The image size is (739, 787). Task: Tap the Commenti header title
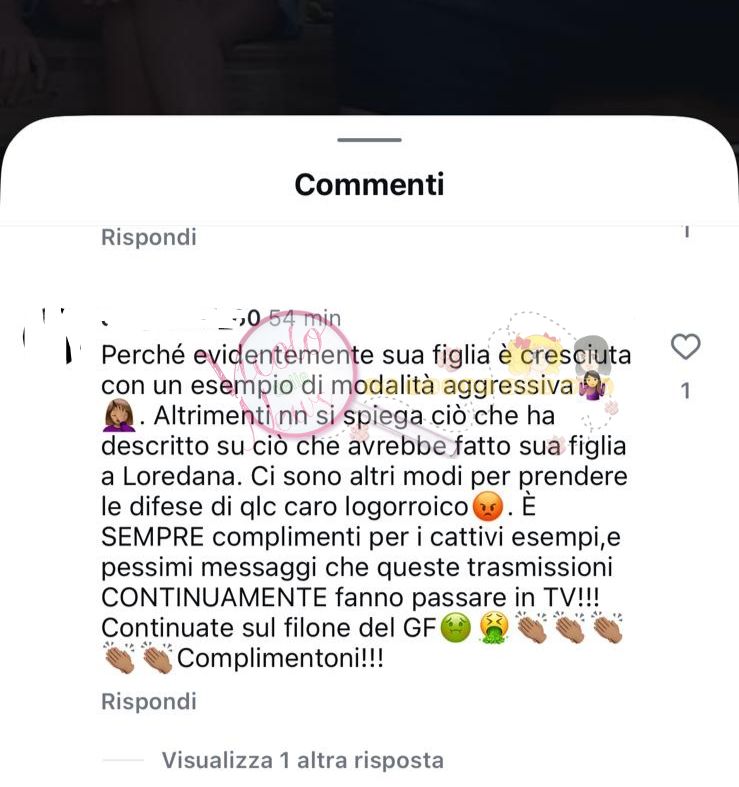tap(370, 184)
